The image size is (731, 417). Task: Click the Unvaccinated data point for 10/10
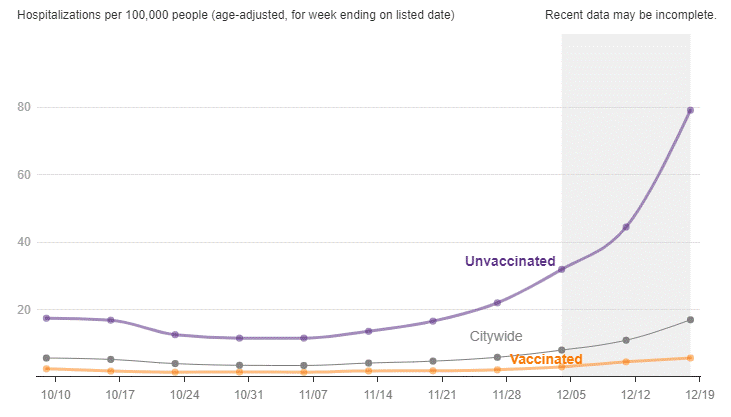[x=46, y=318]
